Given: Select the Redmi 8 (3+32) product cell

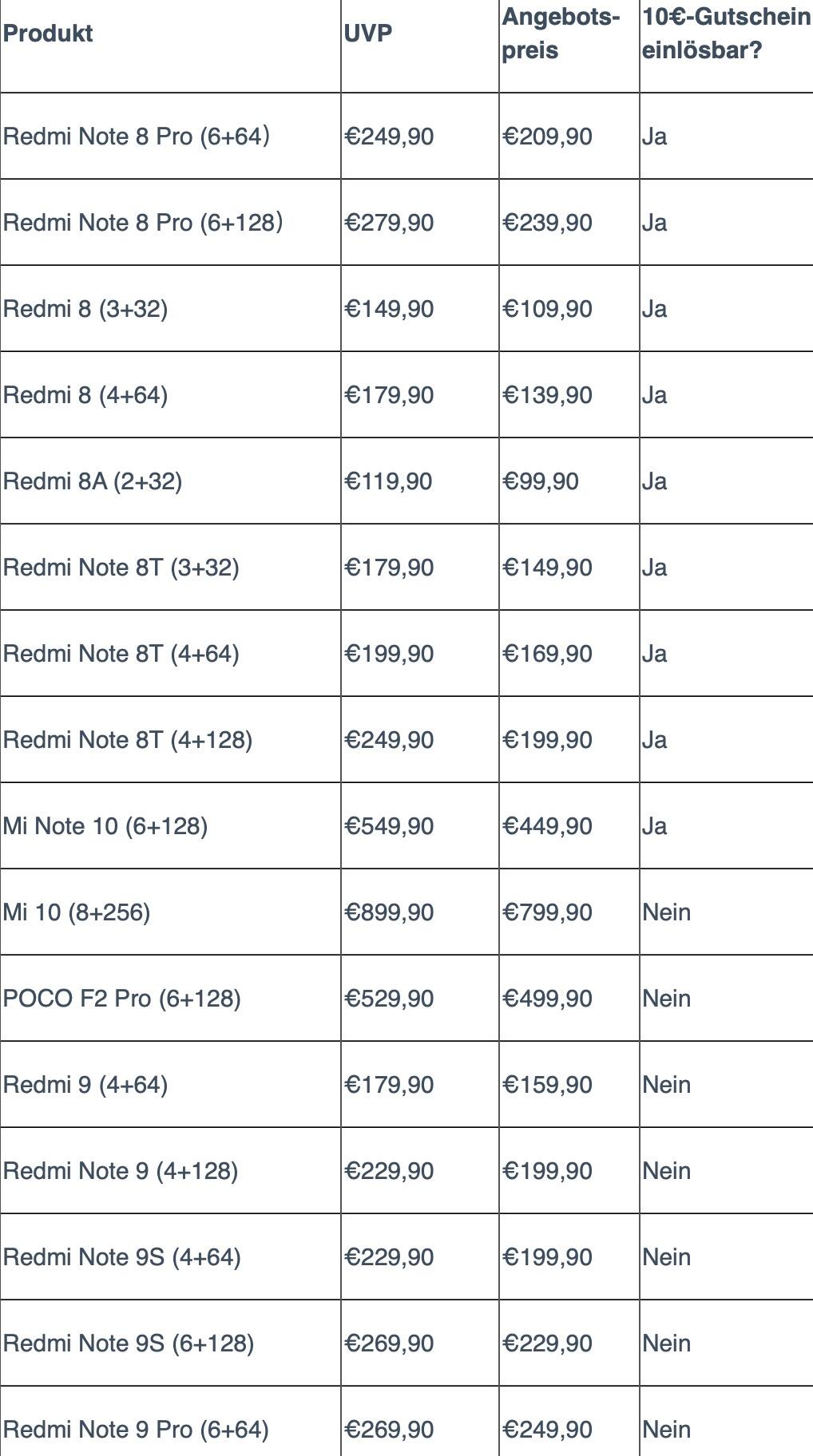Looking at the screenshot, I should click(x=85, y=309).
